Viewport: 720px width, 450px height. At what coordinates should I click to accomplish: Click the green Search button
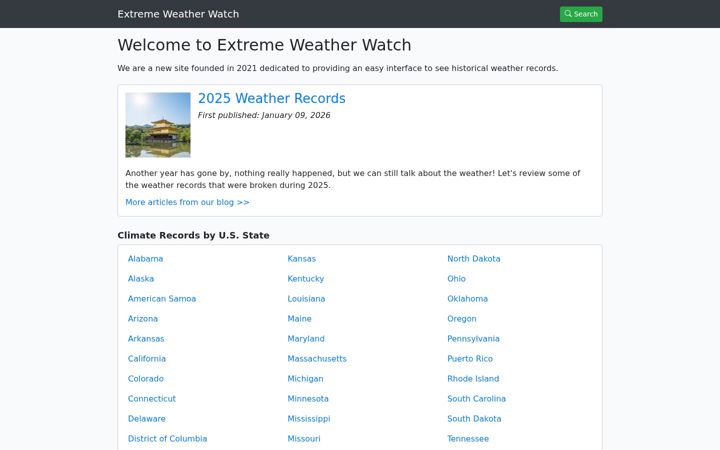581,14
